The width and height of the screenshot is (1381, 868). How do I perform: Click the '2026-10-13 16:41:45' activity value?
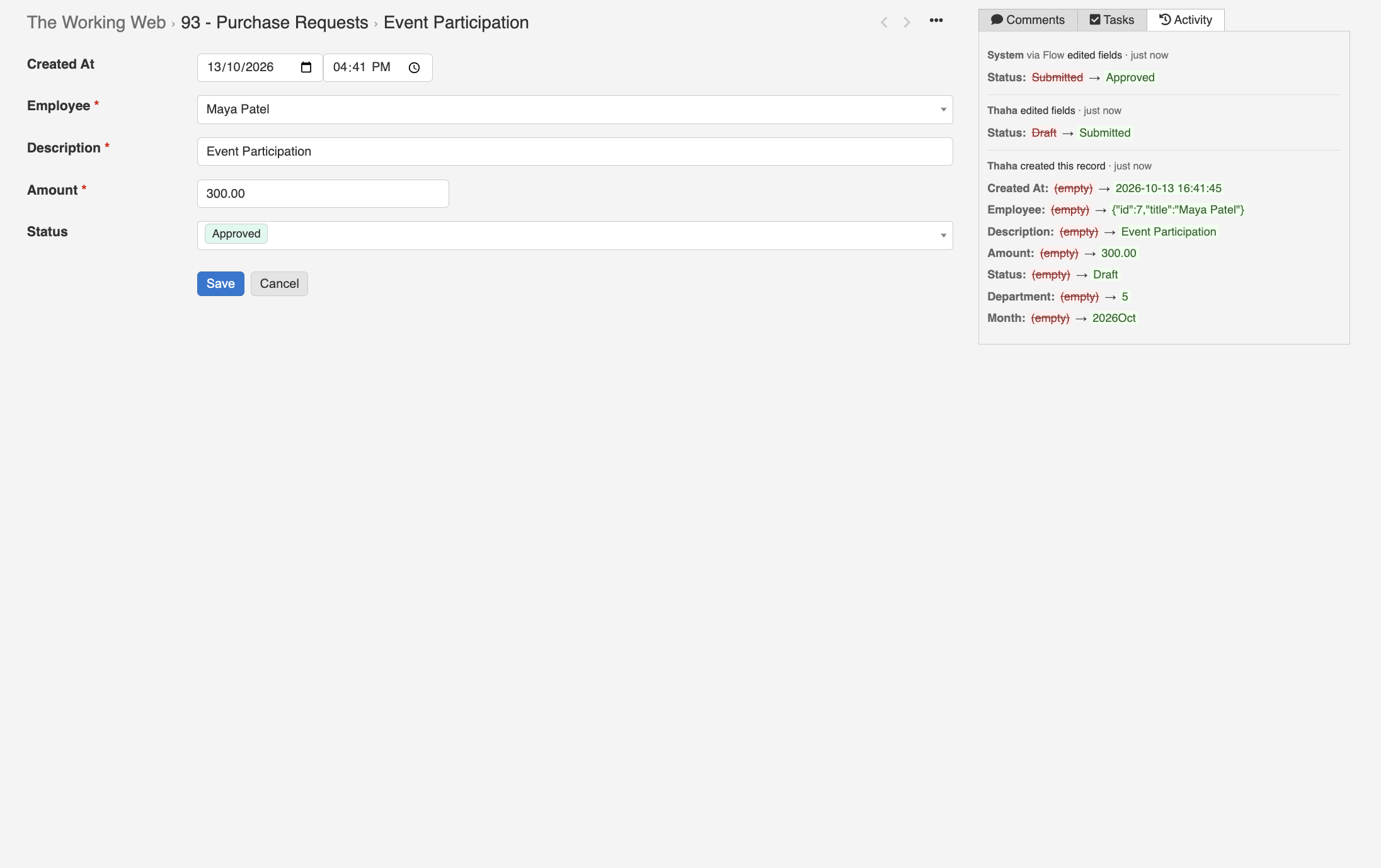[x=1168, y=188]
